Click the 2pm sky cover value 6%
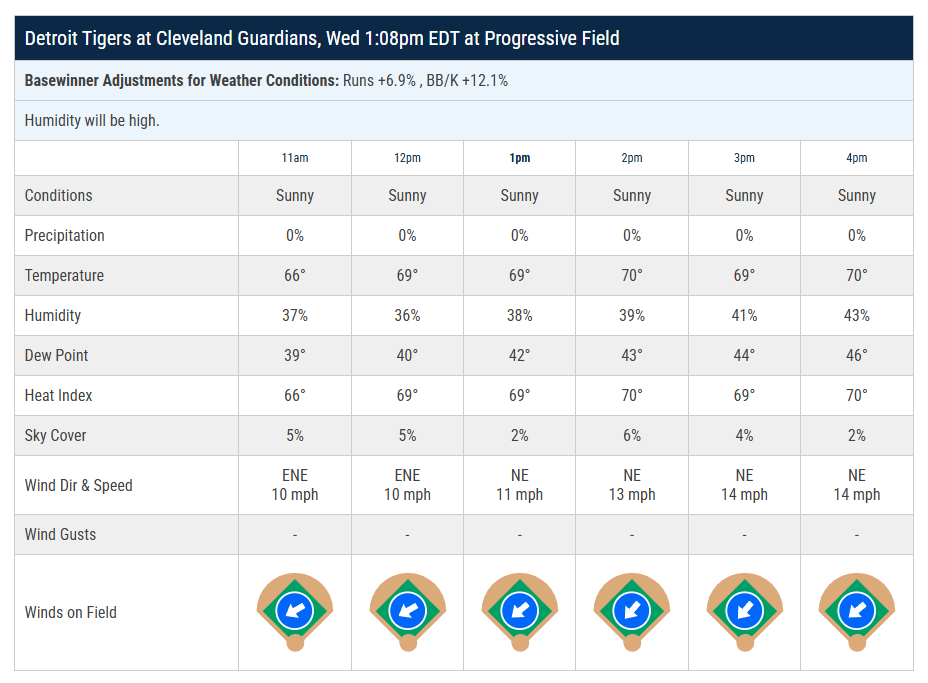 tap(632, 435)
